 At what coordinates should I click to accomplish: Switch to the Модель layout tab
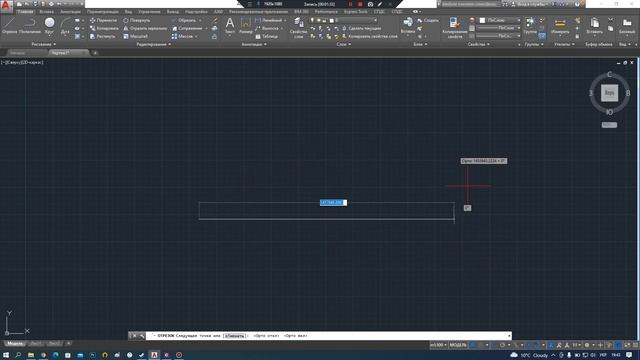[x=15, y=344]
